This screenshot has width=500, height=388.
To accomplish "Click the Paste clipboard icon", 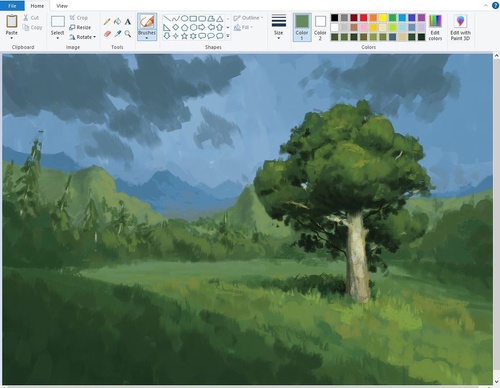I will [x=12, y=21].
